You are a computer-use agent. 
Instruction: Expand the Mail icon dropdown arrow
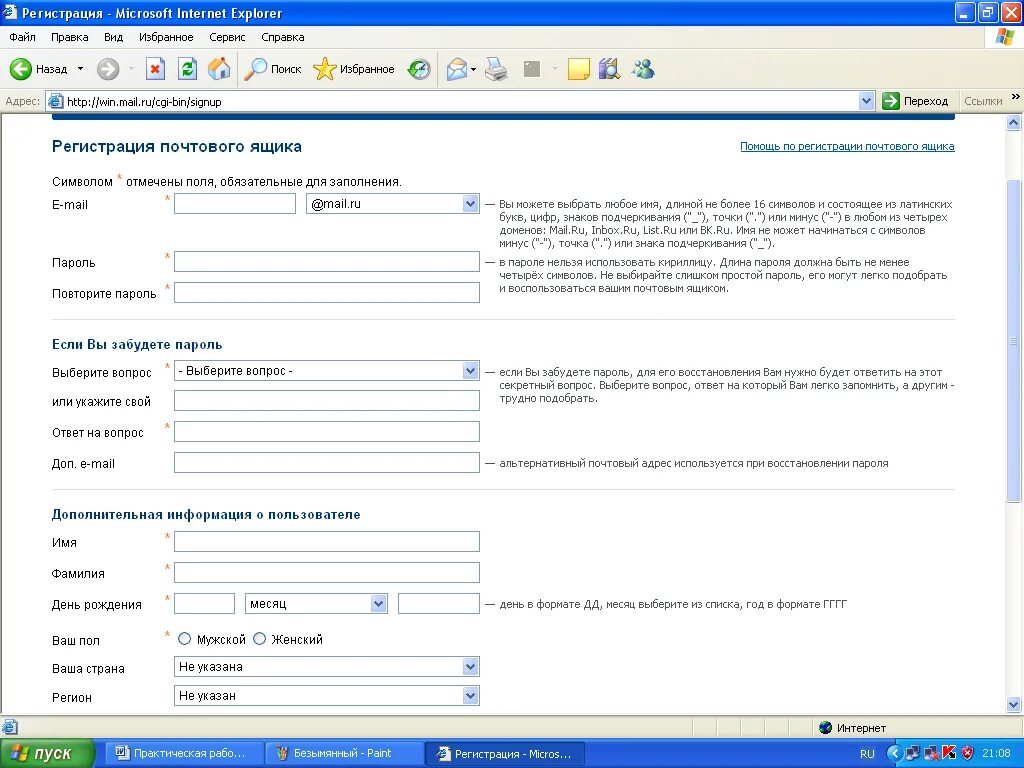click(x=473, y=69)
